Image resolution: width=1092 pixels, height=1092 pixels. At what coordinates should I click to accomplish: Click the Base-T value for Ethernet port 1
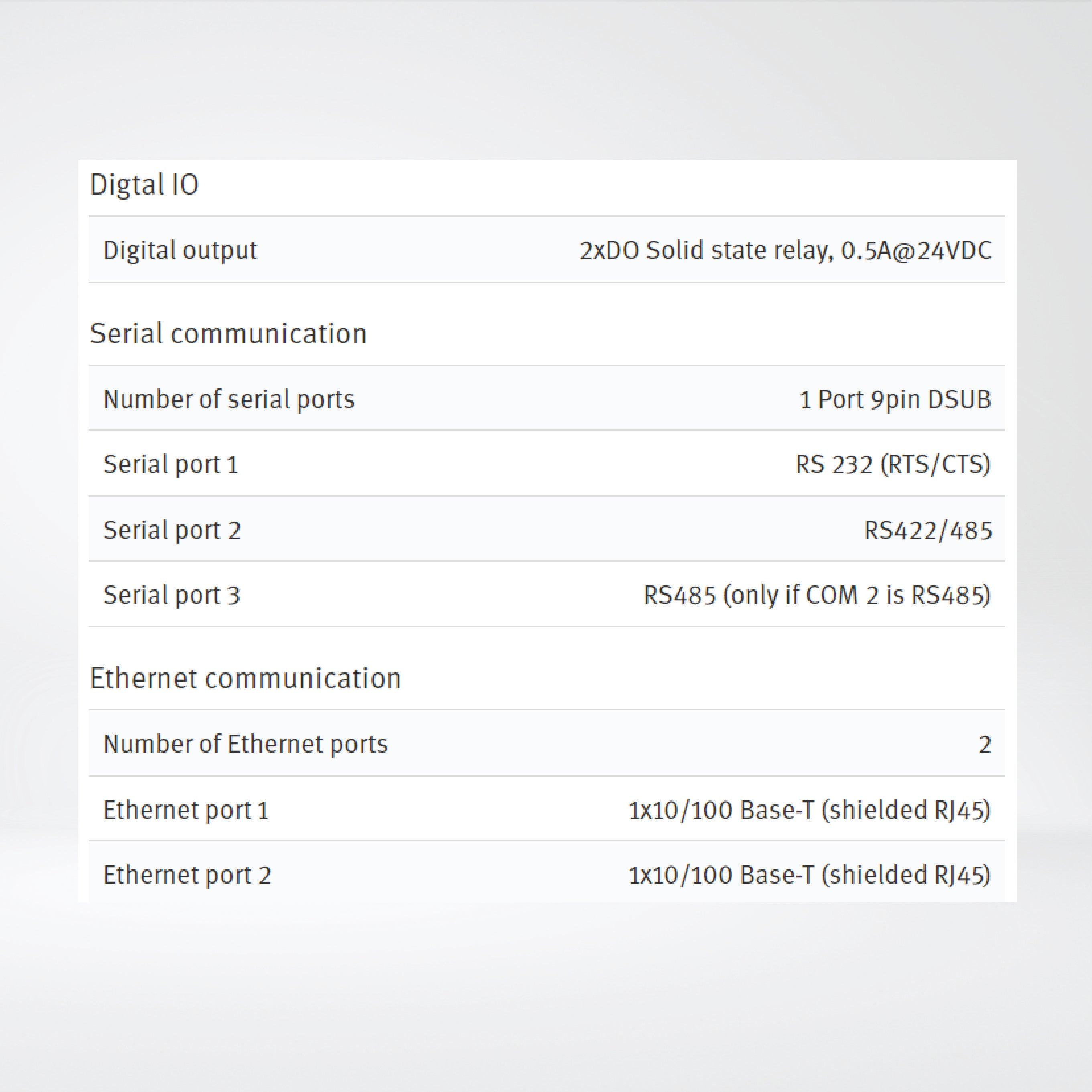tap(810, 810)
